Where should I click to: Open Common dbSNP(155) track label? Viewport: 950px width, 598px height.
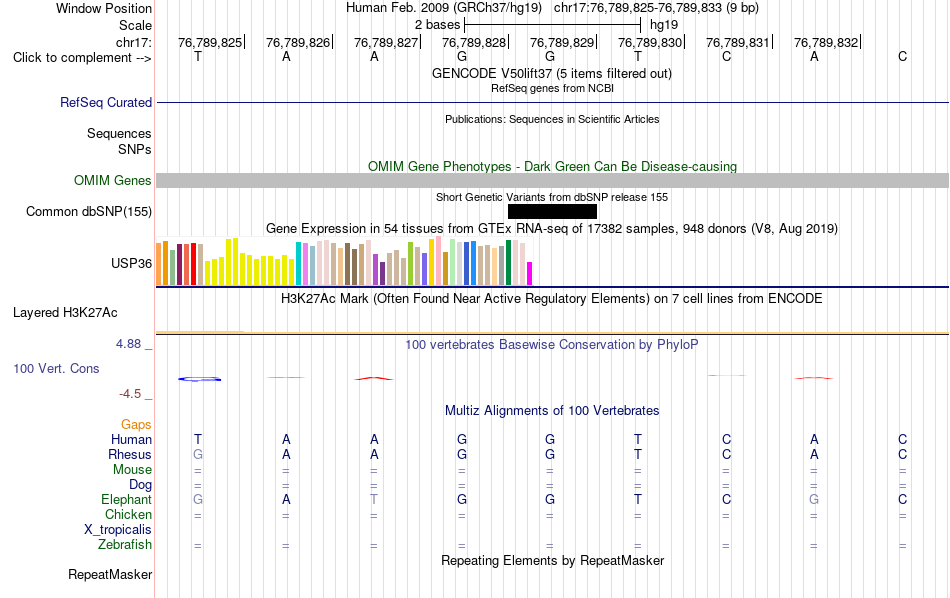pos(88,211)
